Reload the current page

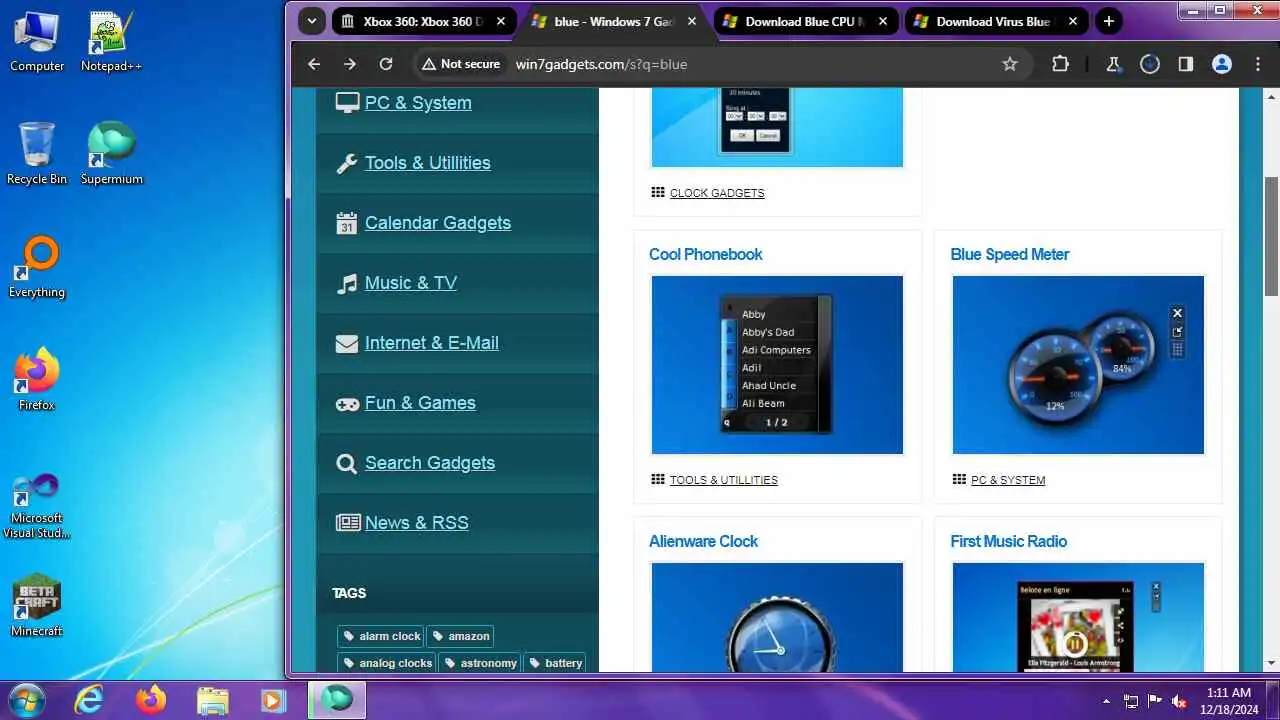[386, 64]
